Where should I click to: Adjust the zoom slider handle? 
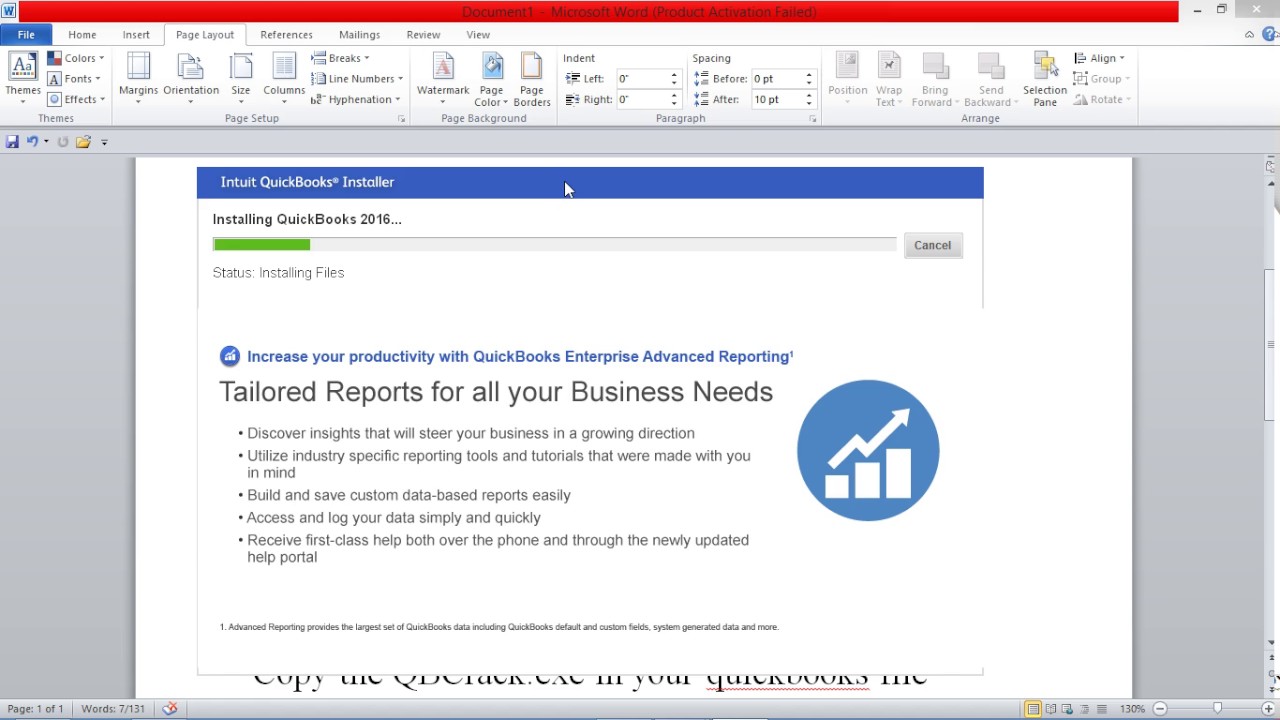click(1217, 709)
